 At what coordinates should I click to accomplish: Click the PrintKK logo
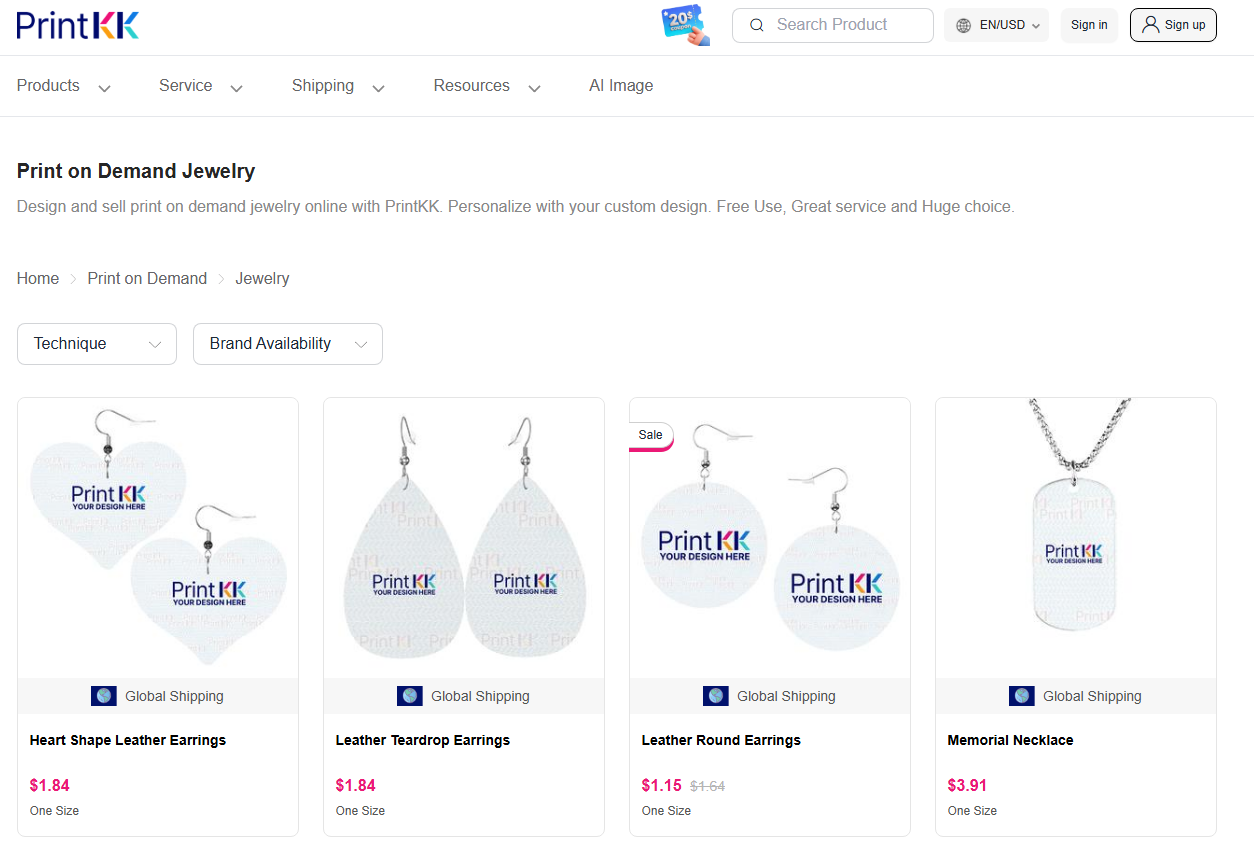[x=77, y=24]
